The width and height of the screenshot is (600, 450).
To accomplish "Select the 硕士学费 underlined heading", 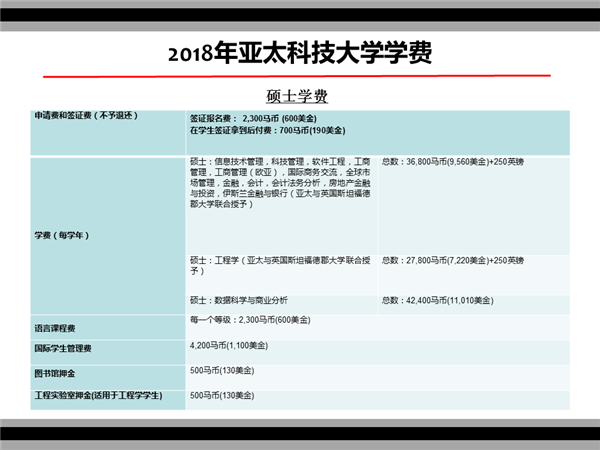I will point(297,96).
